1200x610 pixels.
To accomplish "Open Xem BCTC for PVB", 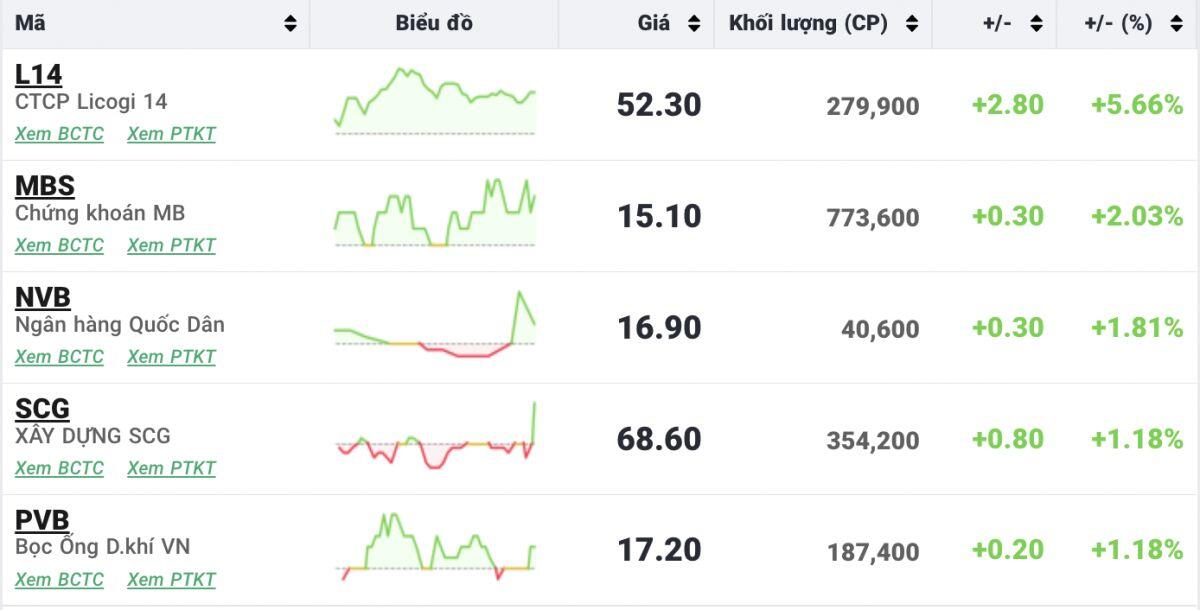I will click(x=59, y=579).
